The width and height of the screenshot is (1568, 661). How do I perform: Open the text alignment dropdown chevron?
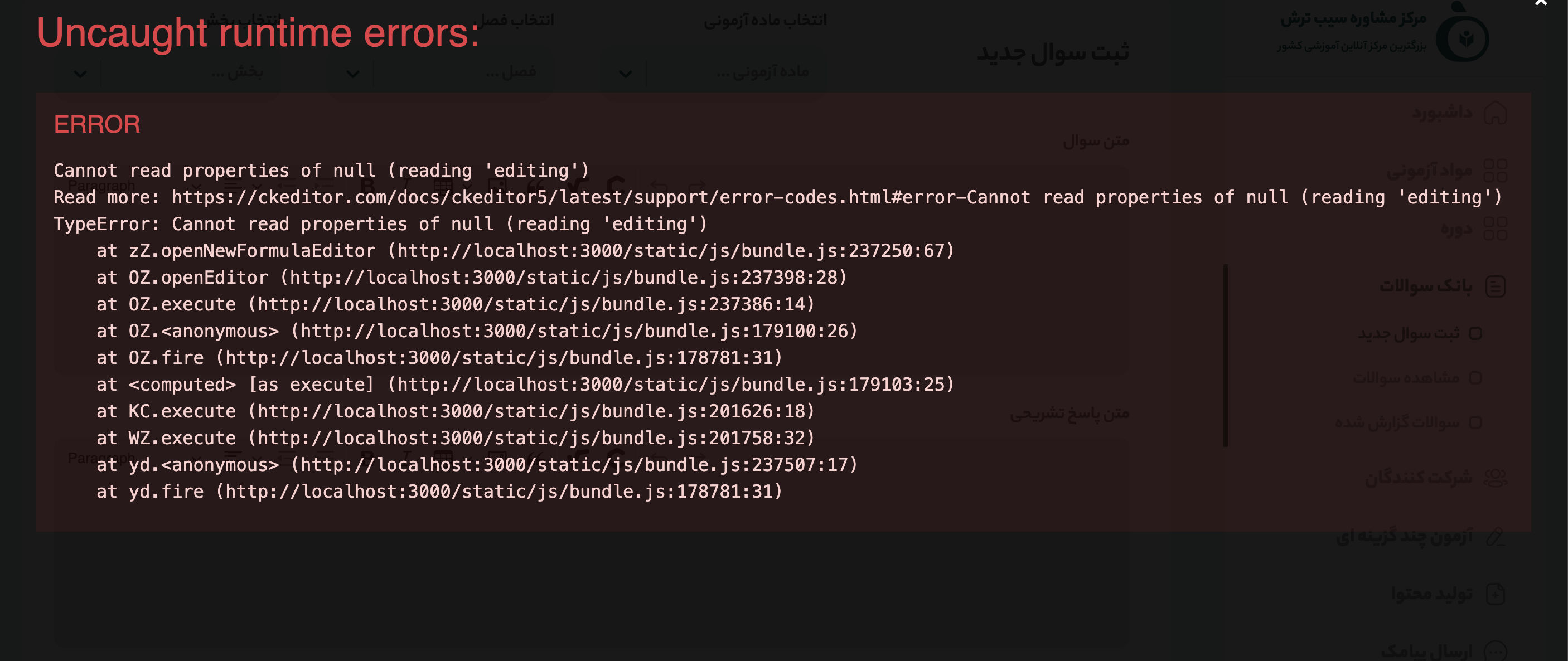coord(259,186)
